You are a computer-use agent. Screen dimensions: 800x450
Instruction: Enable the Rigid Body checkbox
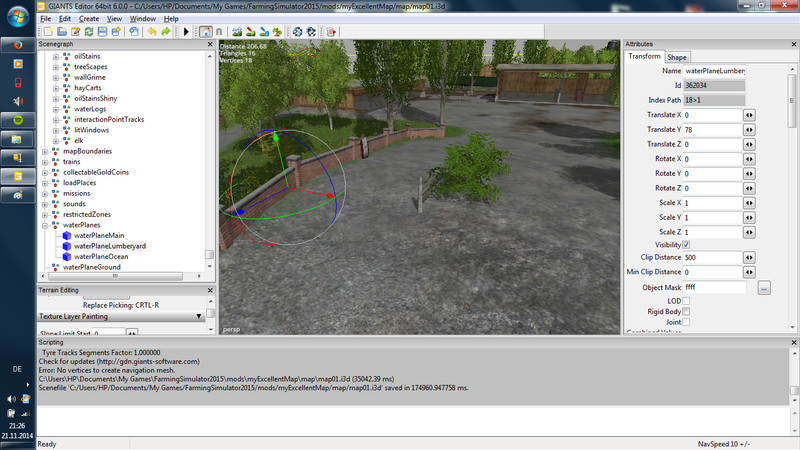click(686, 311)
